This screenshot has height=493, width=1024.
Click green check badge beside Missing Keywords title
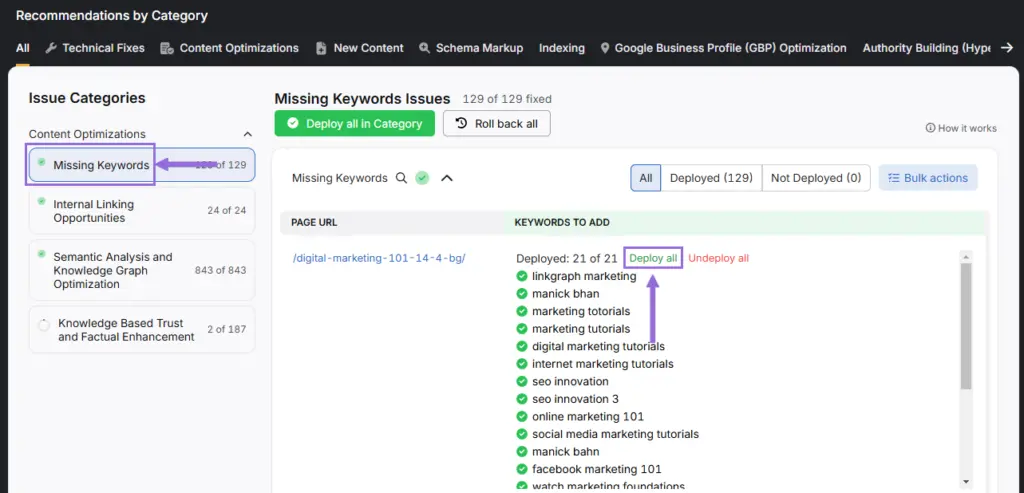[x=423, y=178]
